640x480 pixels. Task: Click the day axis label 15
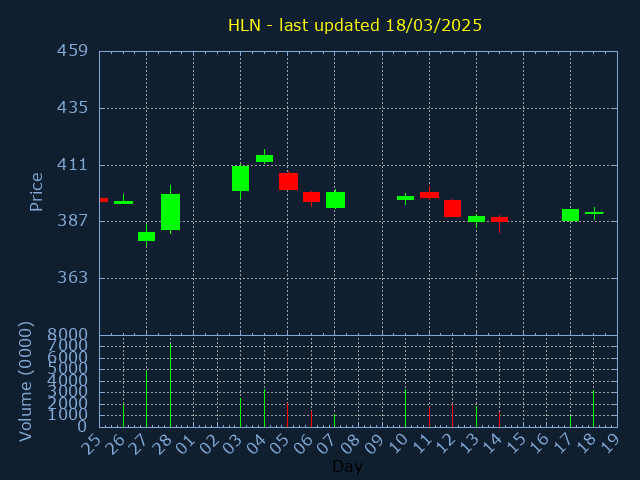[x=516, y=444]
